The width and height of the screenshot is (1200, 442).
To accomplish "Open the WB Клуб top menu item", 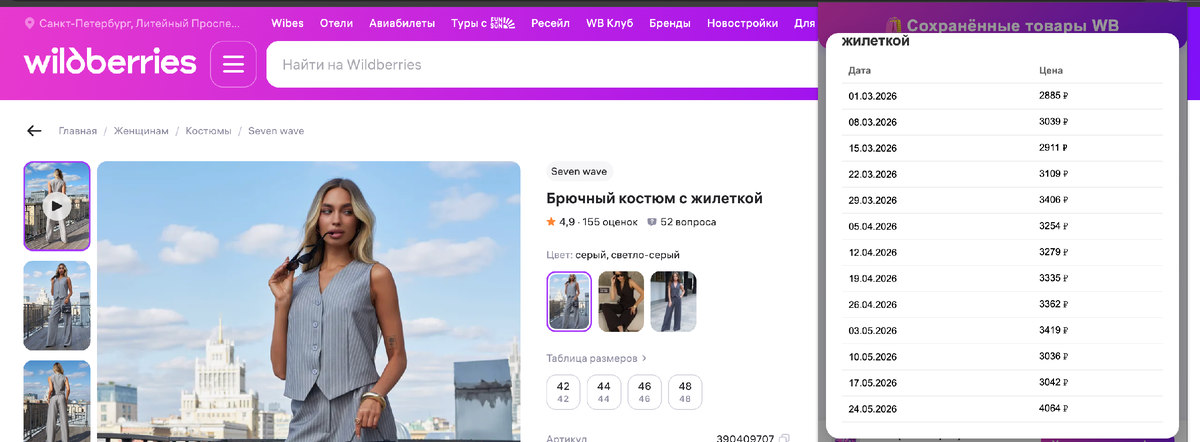I will point(609,22).
